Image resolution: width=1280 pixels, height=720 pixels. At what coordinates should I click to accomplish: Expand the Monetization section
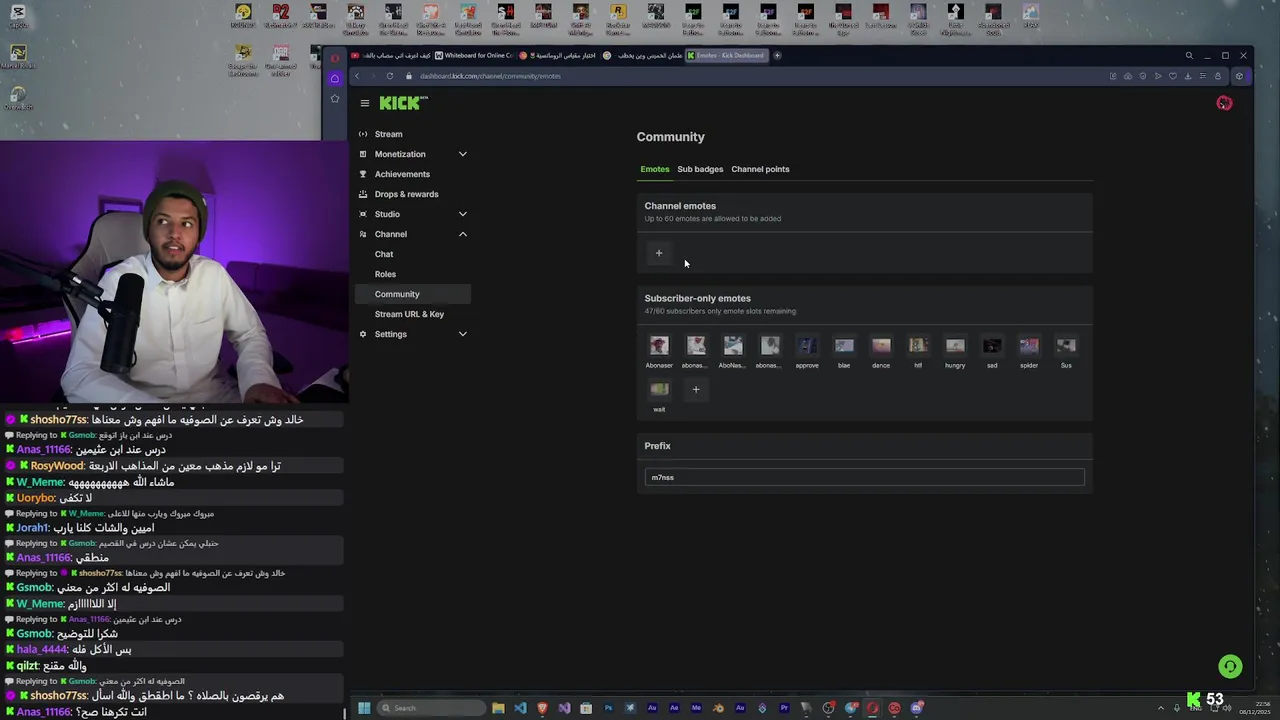pyautogui.click(x=413, y=154)
